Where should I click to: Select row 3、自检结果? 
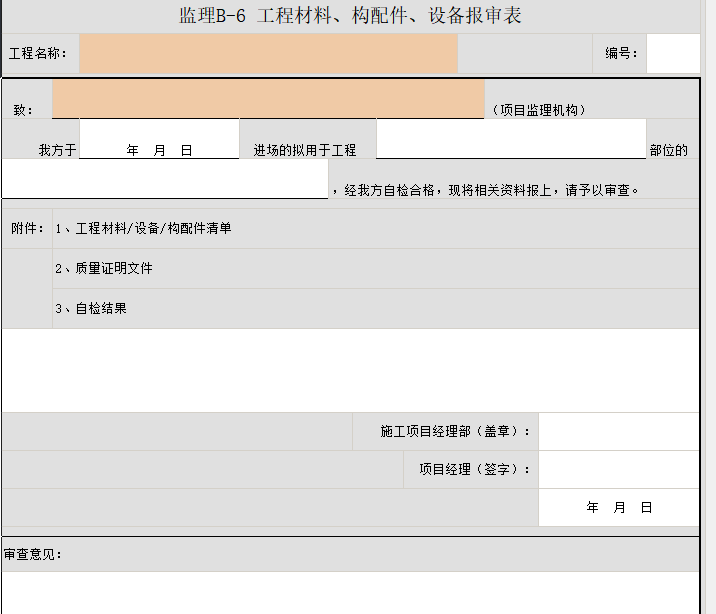(x=375, y=309)
